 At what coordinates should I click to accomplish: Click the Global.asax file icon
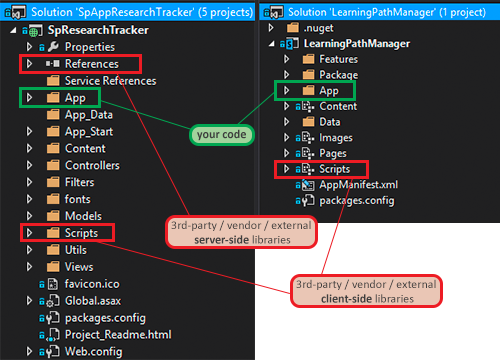click(53, 301)
